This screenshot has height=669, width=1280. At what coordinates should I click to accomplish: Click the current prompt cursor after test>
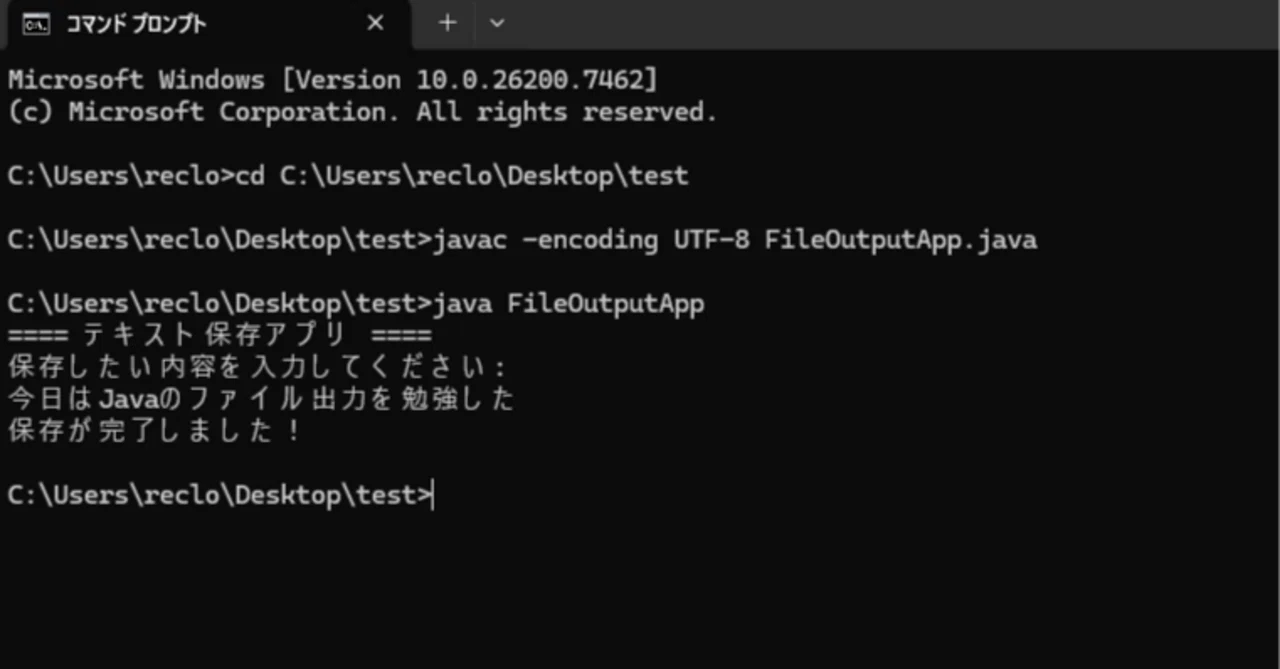click(434, 495)
